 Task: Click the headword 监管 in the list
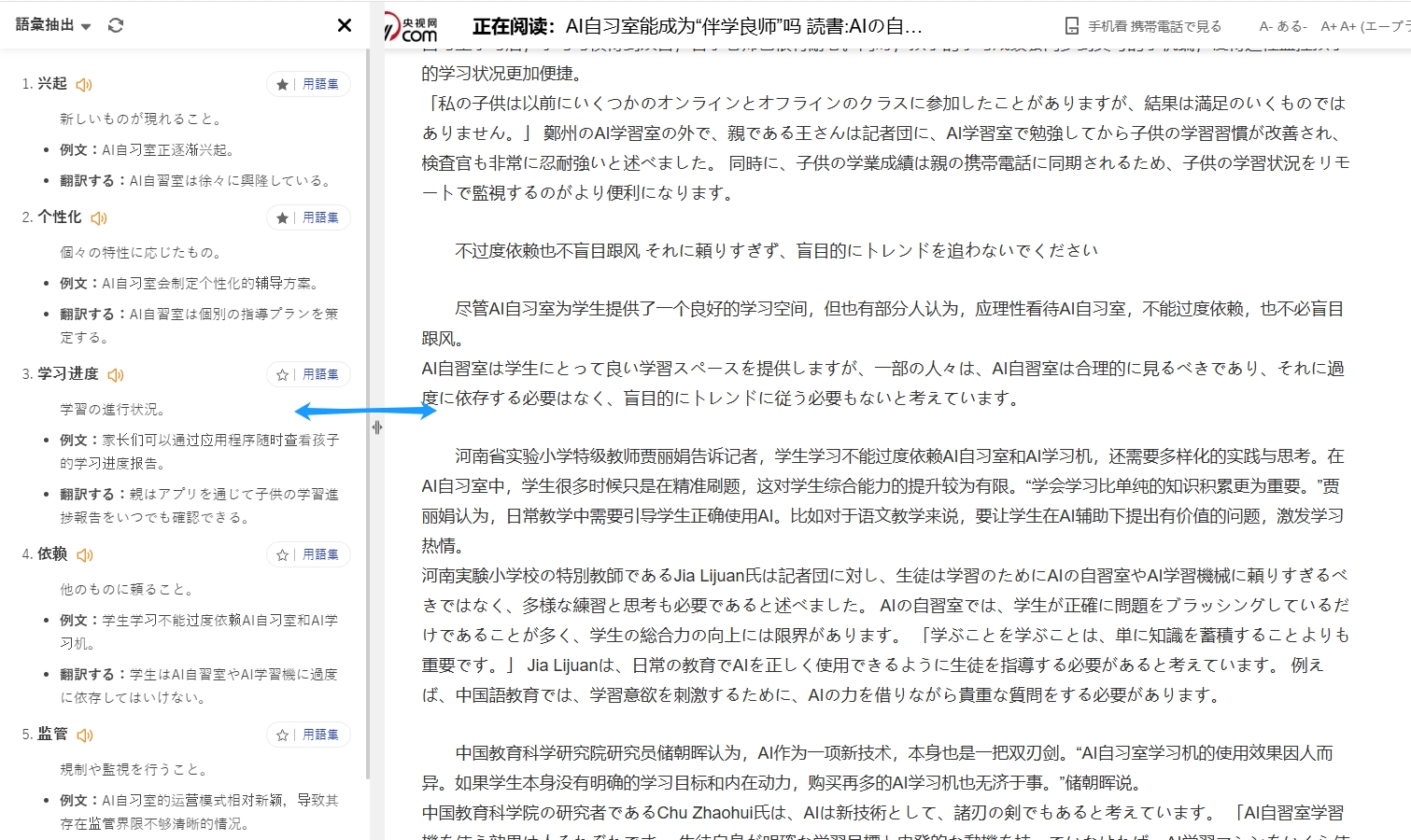tap(52, 735)
